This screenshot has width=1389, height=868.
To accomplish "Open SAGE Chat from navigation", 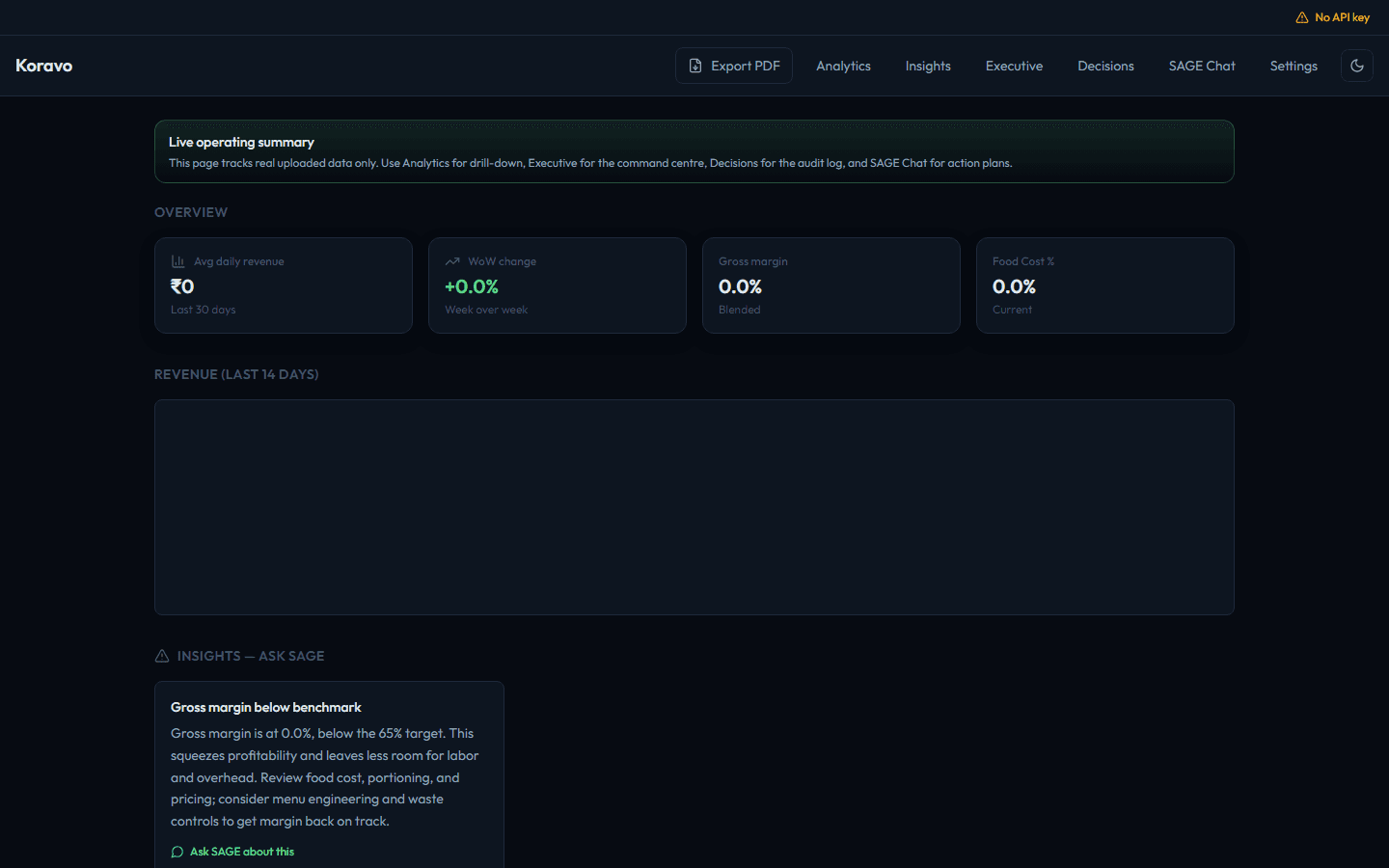I will pyautogui.click(x=1202, y=66).
